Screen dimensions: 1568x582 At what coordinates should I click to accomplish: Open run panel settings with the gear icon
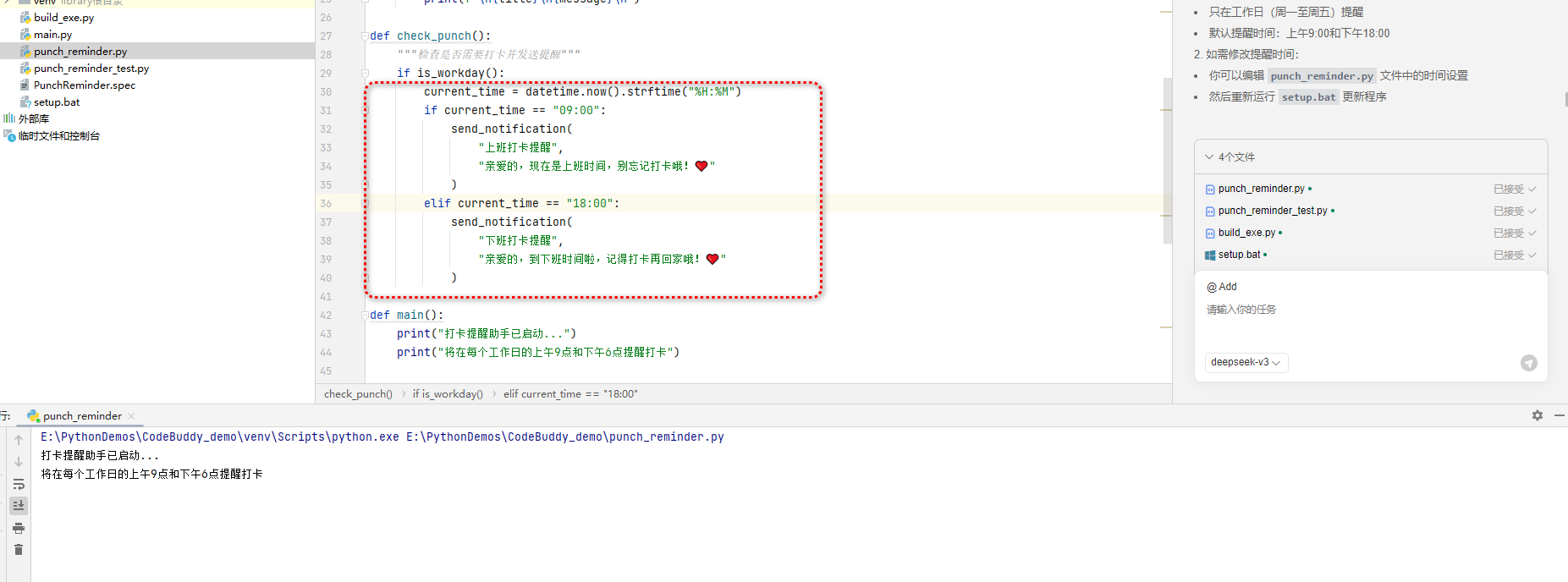point(1538,415)
